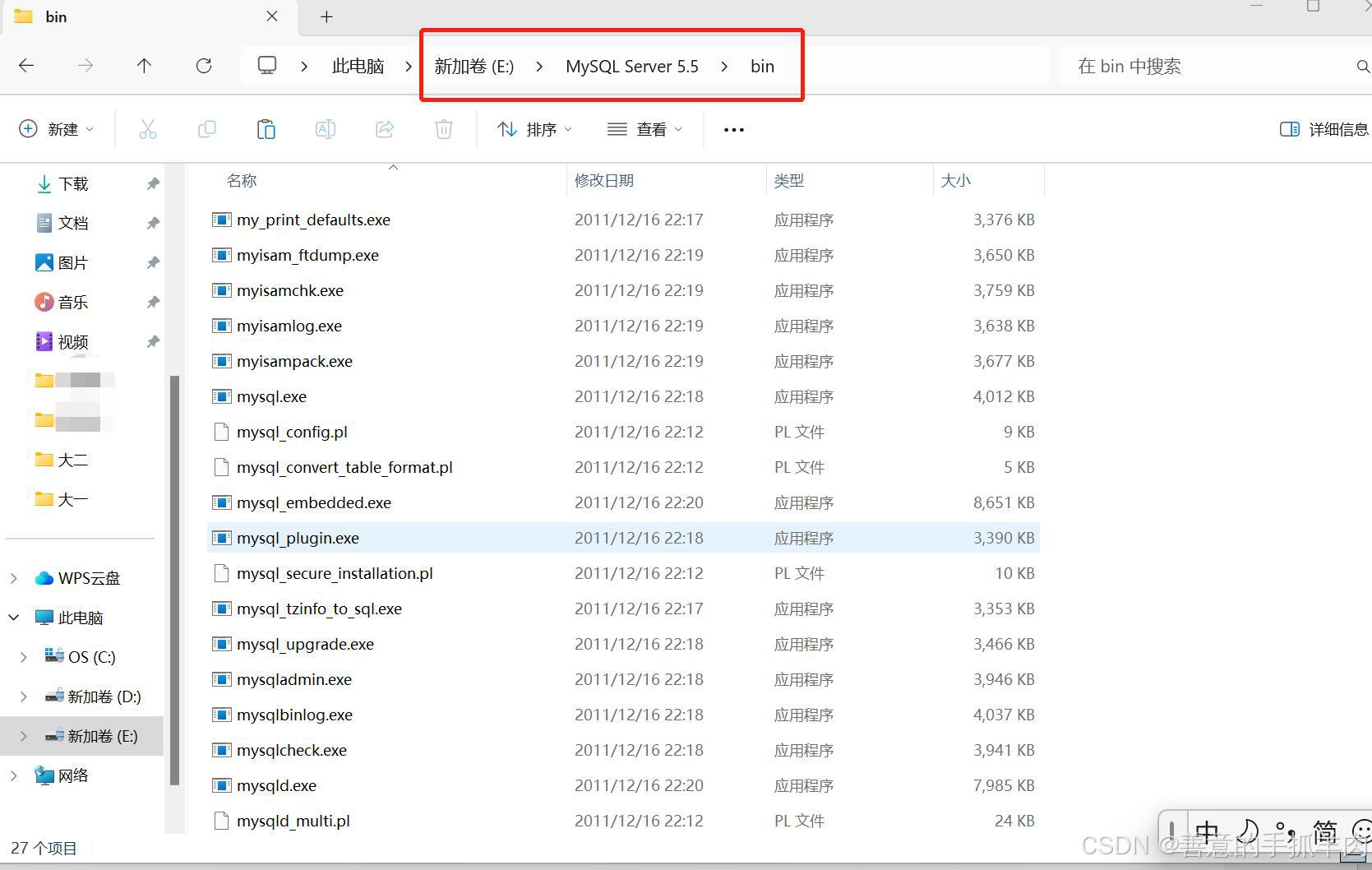
Task: Expand WPS云盘 in the navigation tree
Action: pyautogui.click(x=14, y=578)
